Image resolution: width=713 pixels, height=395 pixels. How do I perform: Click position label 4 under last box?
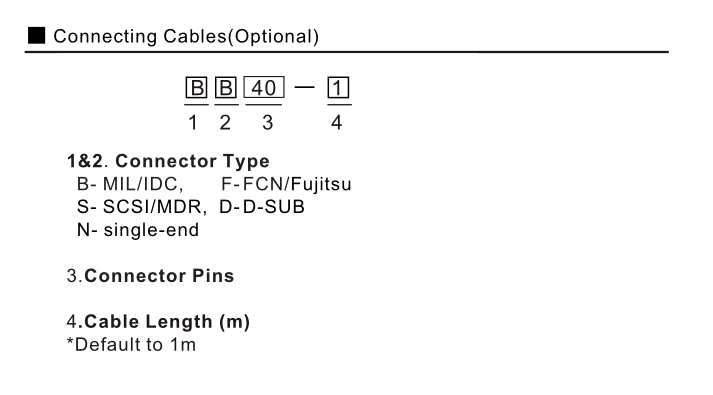(x=336, y=123)
